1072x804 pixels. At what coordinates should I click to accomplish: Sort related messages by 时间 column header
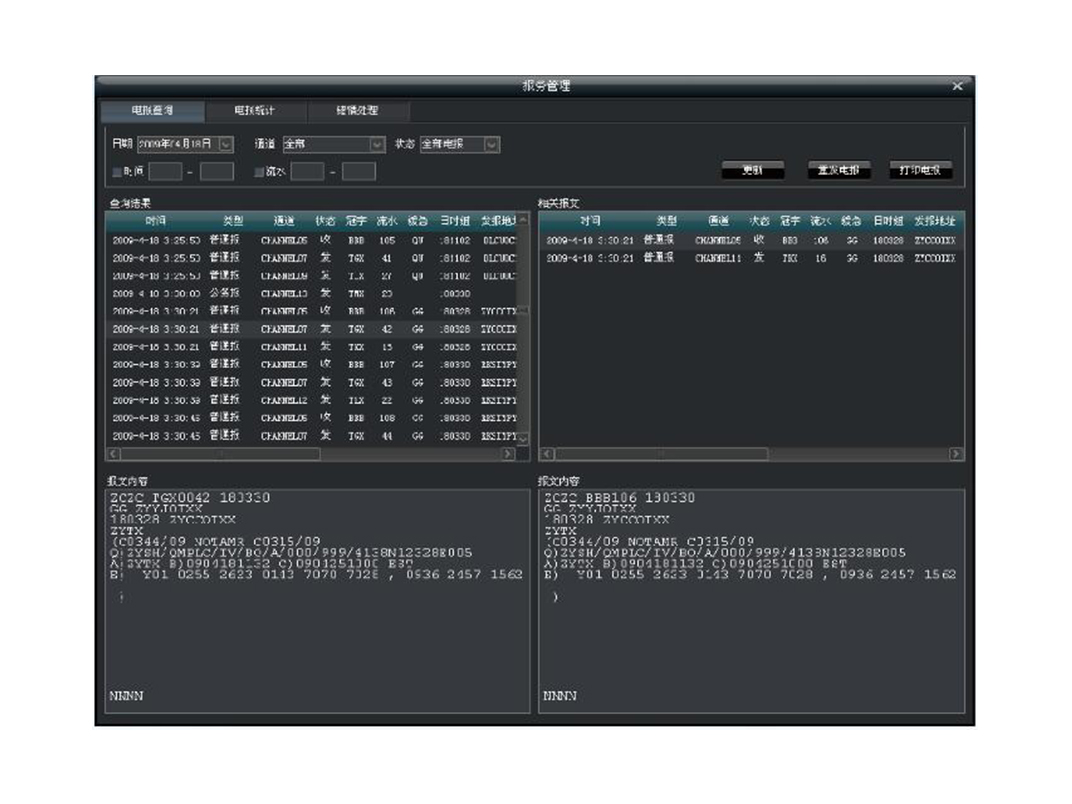[x=590, y=221]
